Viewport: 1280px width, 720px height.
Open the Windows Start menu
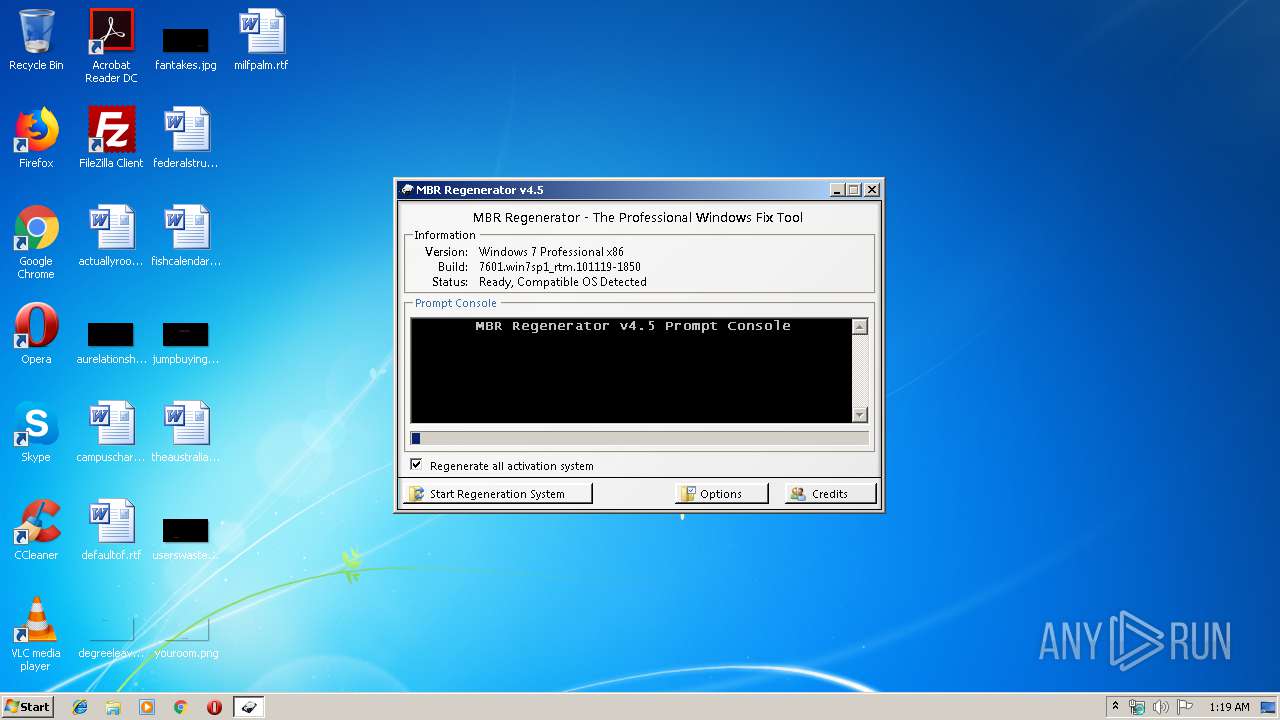click(x=27, y=707)
